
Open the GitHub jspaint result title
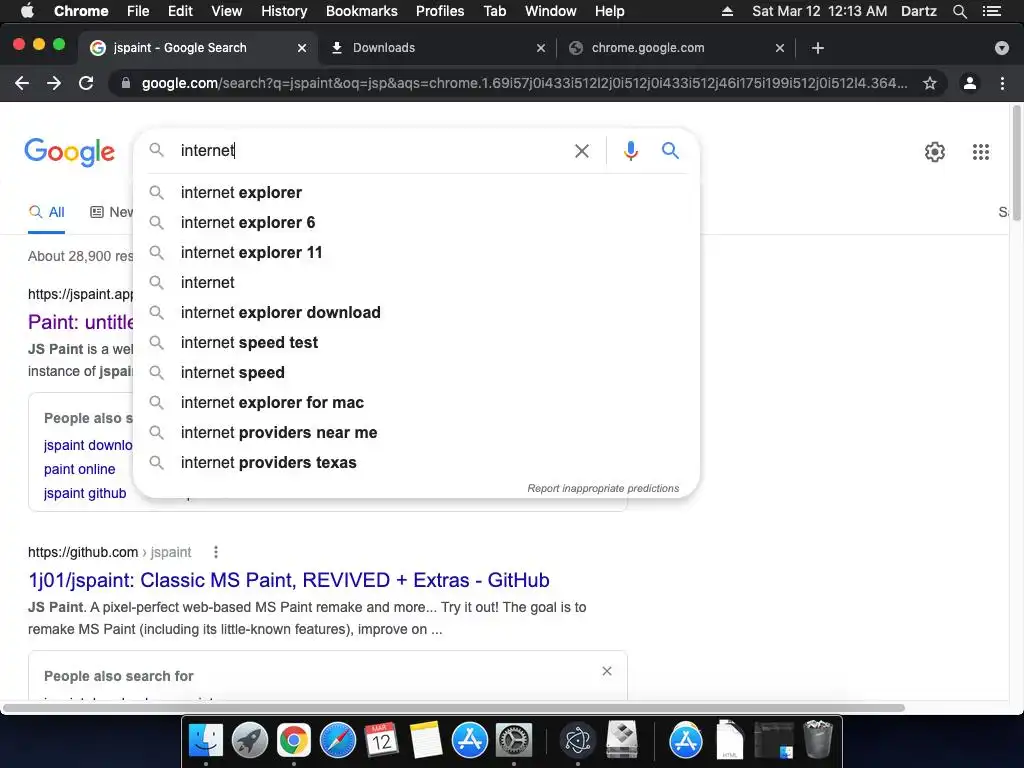coord(289,580)
